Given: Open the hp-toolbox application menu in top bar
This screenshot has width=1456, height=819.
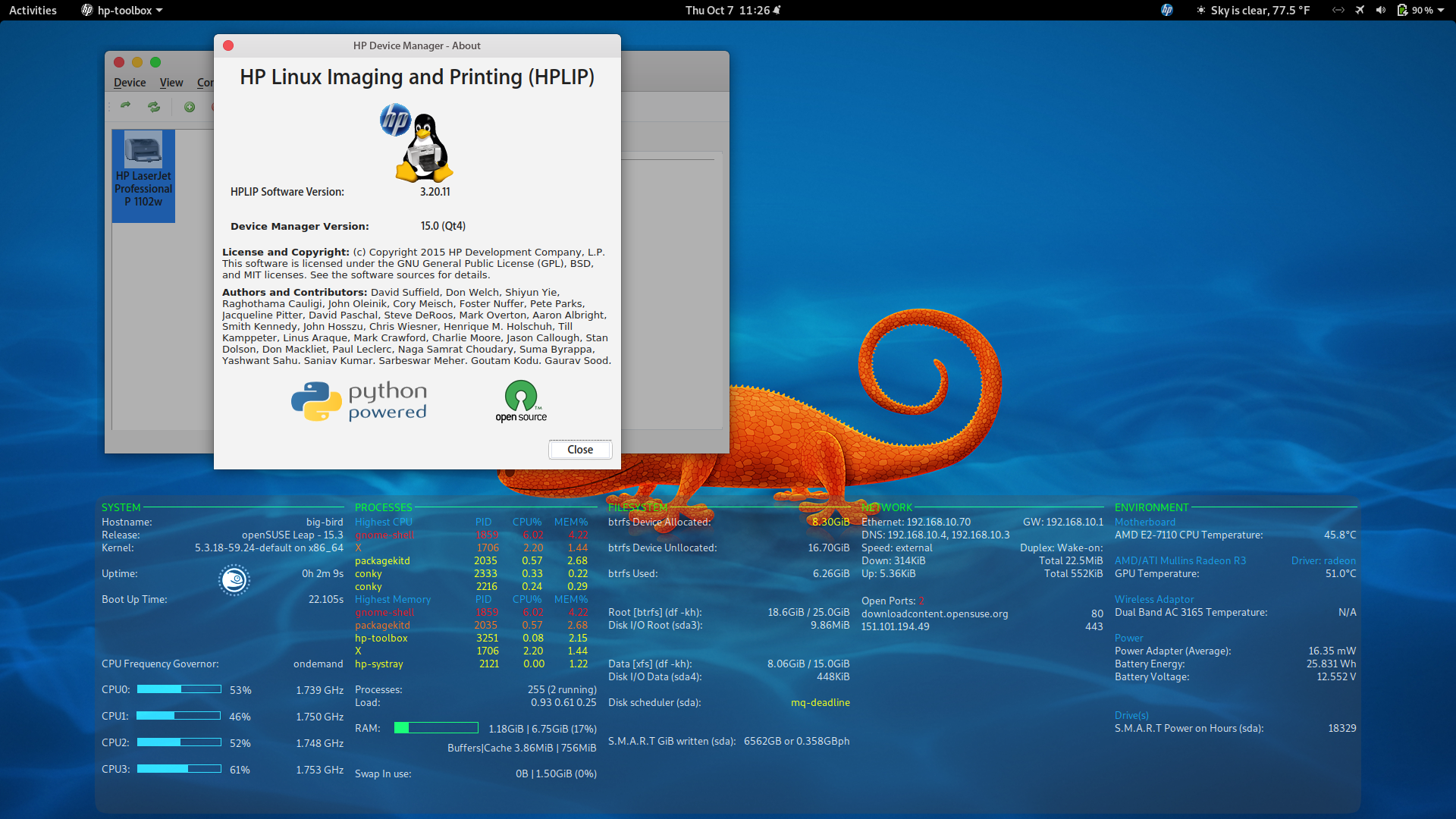Looking at the screenshot, I should 122,10.
